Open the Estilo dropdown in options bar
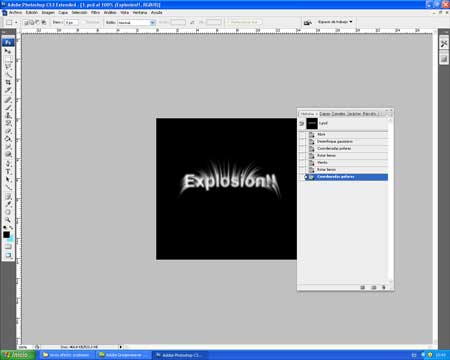450x360 pixels. coord(137,22)
